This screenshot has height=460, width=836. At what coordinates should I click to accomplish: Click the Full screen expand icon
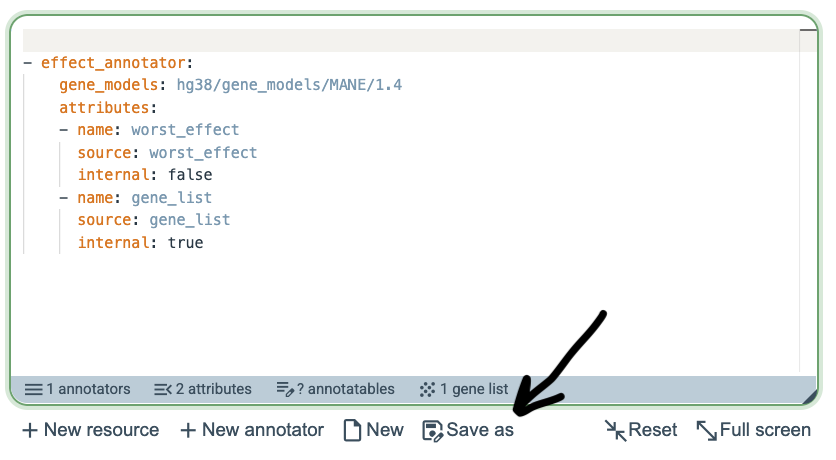707,430
